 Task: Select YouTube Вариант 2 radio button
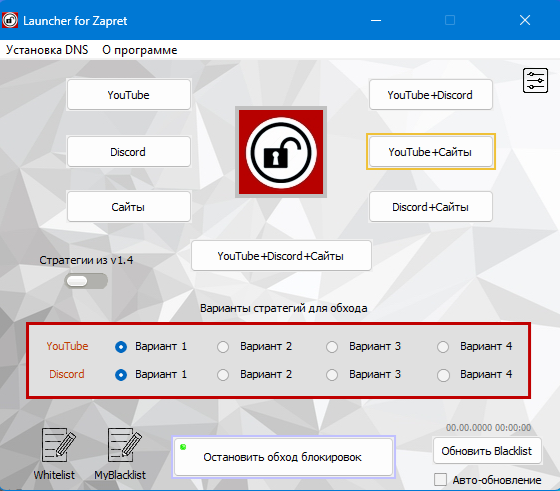pos(223,347)
